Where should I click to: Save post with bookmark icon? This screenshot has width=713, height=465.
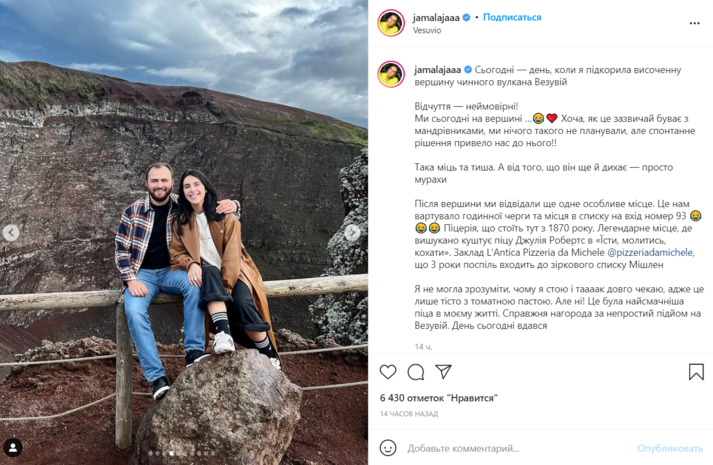(696, 372)
